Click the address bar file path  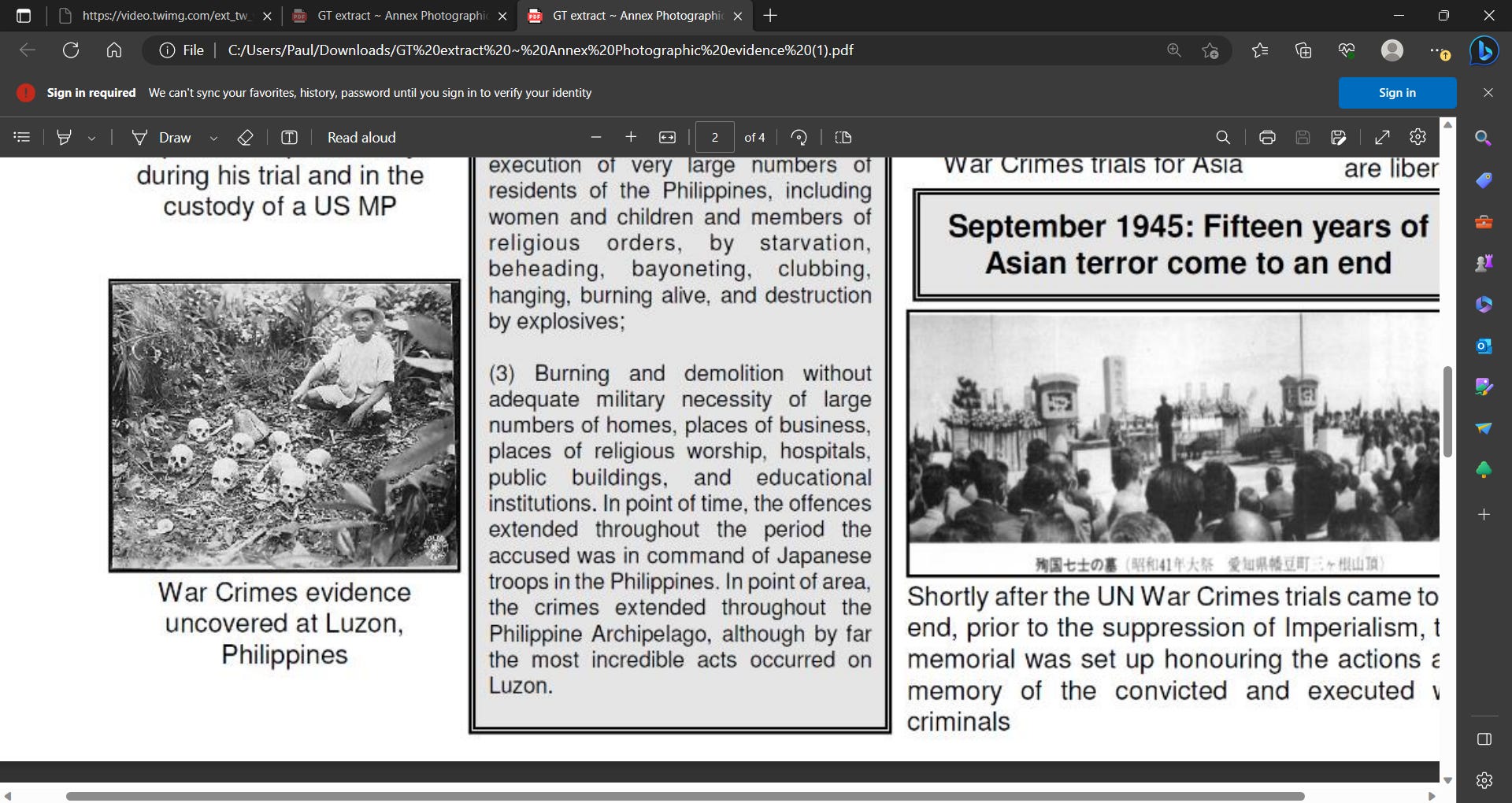540,50
